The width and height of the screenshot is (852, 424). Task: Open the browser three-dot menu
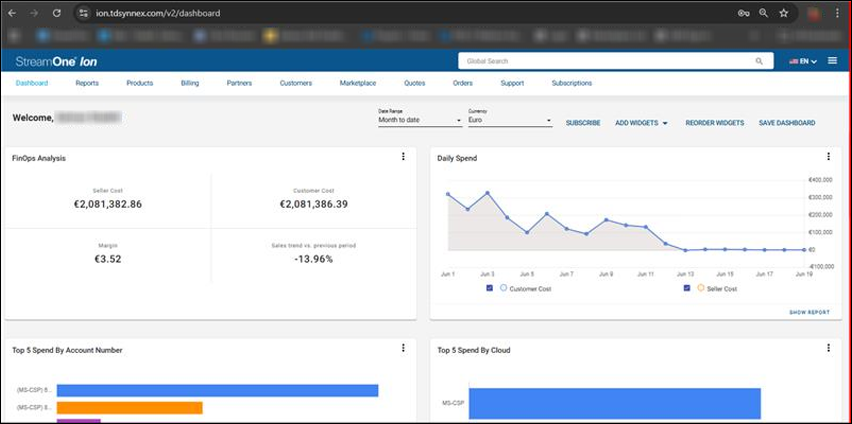(837, 13)
